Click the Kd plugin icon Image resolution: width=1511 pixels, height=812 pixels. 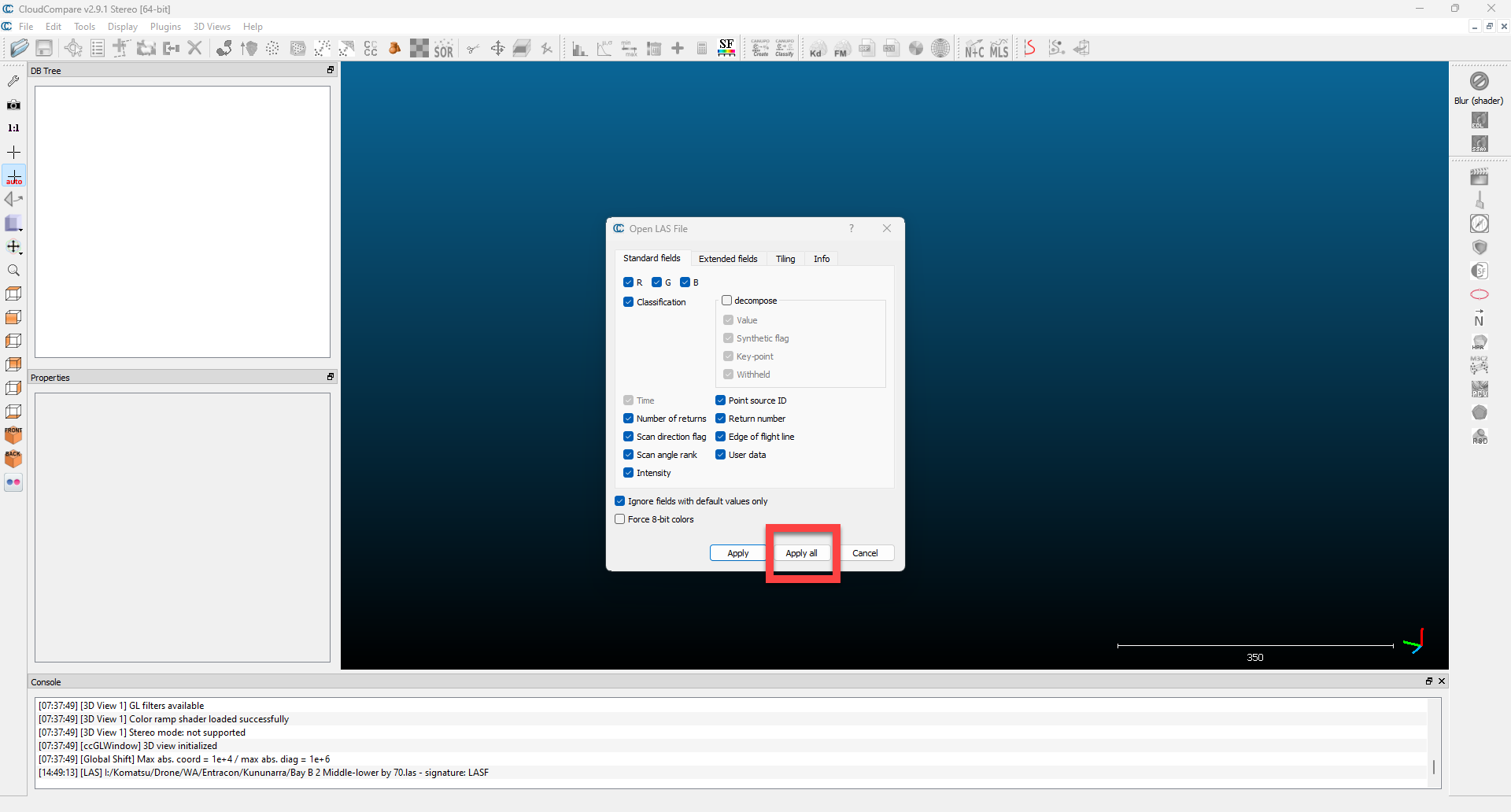(817, 49)
